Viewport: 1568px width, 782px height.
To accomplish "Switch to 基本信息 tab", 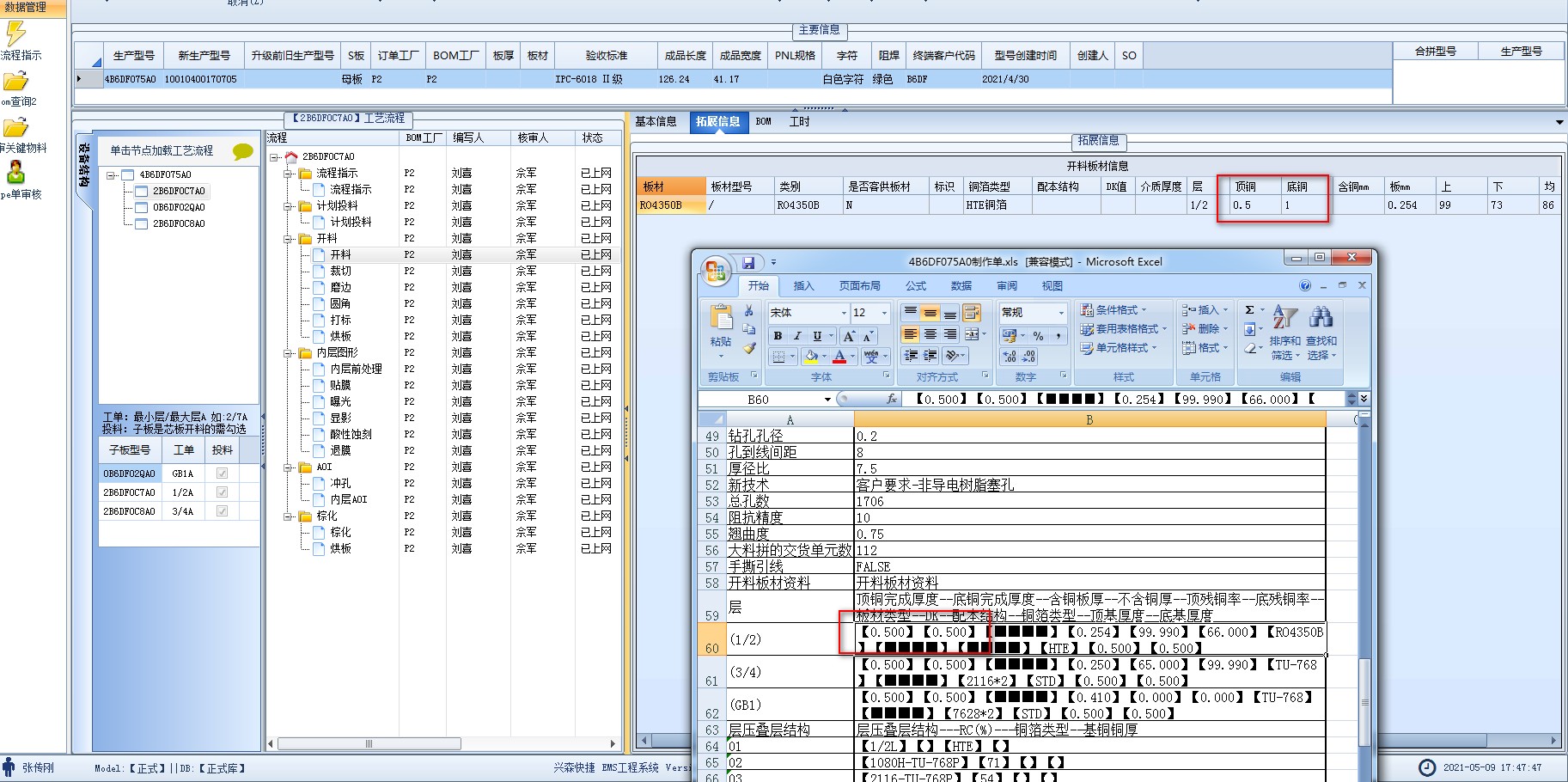I will pyautogui.click(x=656, y=122).
